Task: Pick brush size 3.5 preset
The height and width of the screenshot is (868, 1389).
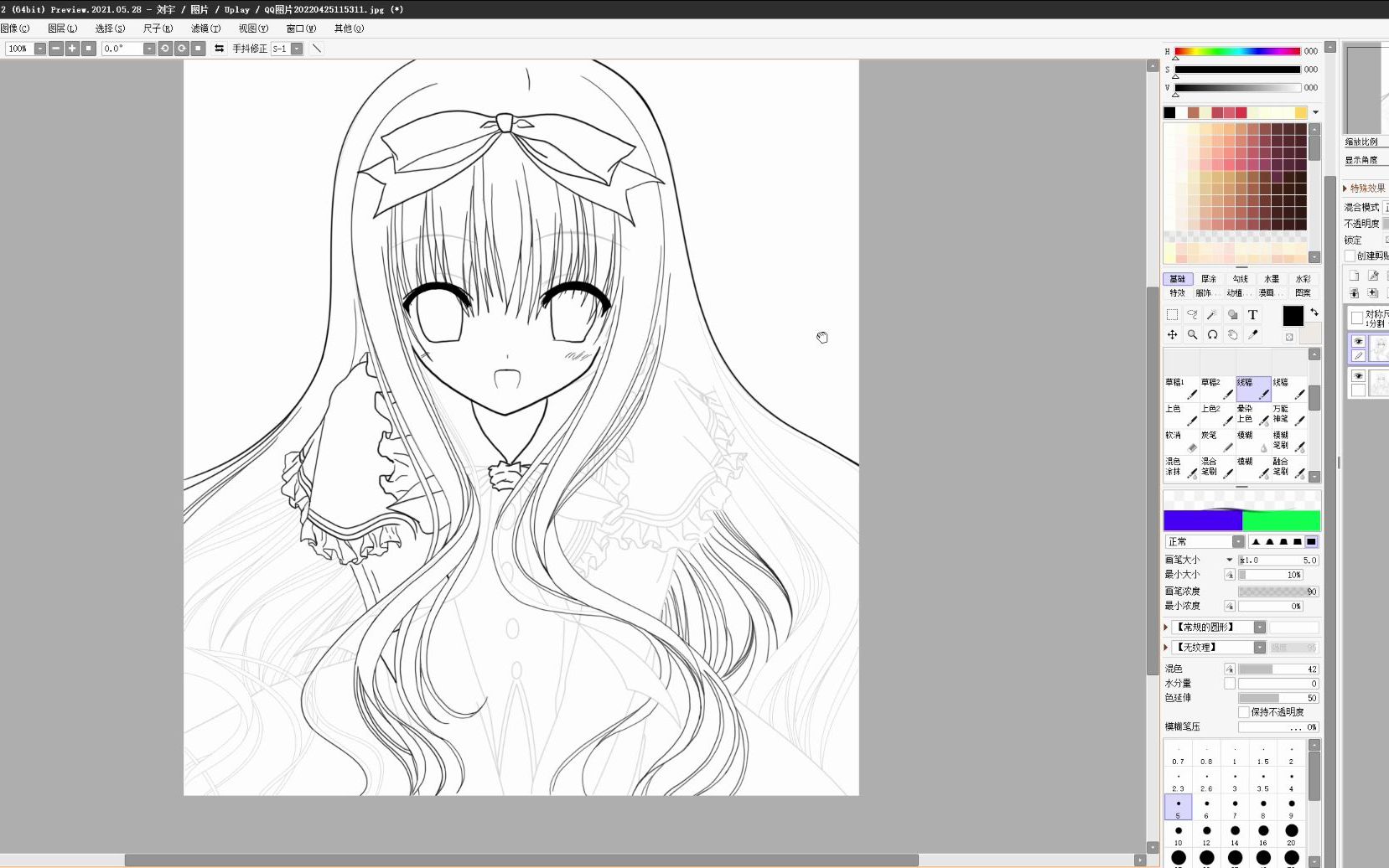Action: pos(1262,781)
